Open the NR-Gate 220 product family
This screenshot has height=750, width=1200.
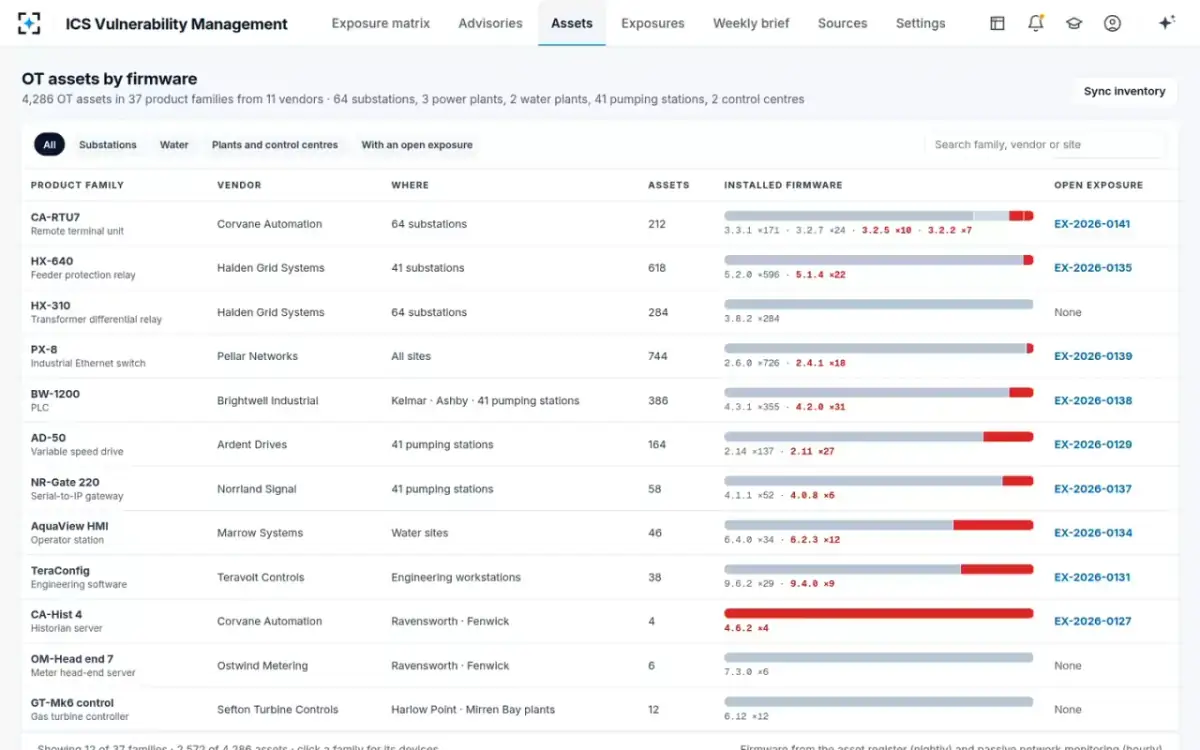(65, 482)
